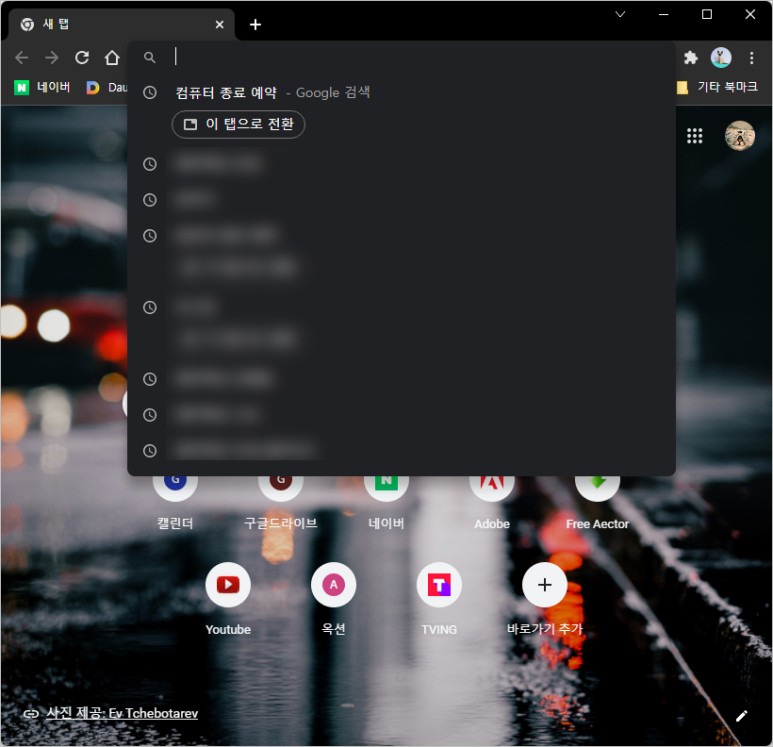Image resolution: width=773 pixels, height=747 pixels.
Task: Maximize the Chrome window
Action: coord(706,14)
